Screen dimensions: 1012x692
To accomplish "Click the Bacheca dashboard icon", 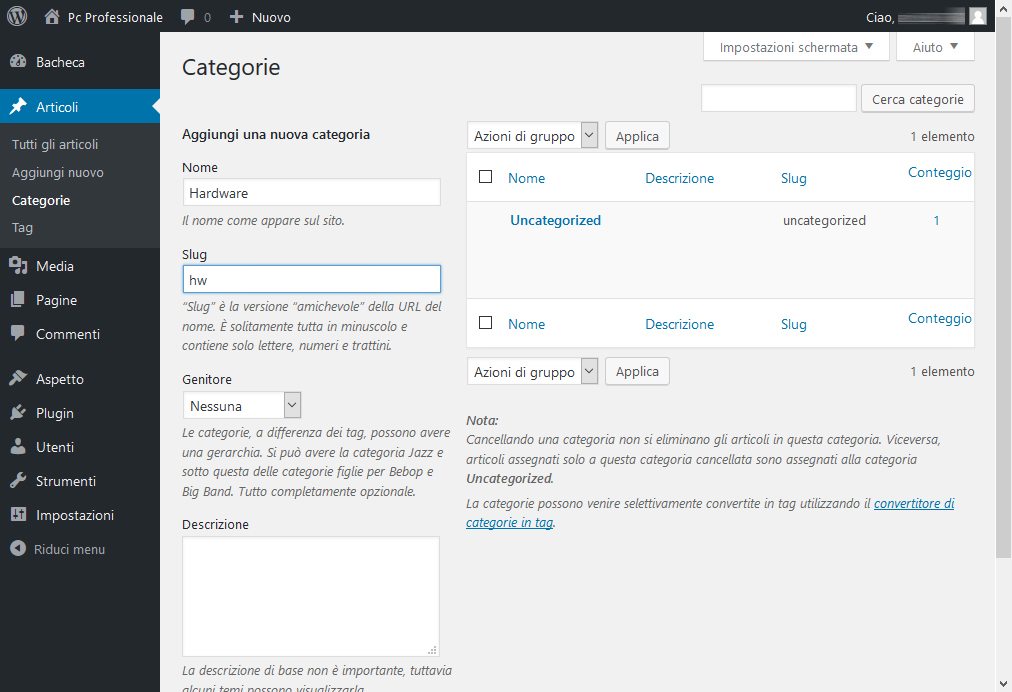I will [18, 62].
